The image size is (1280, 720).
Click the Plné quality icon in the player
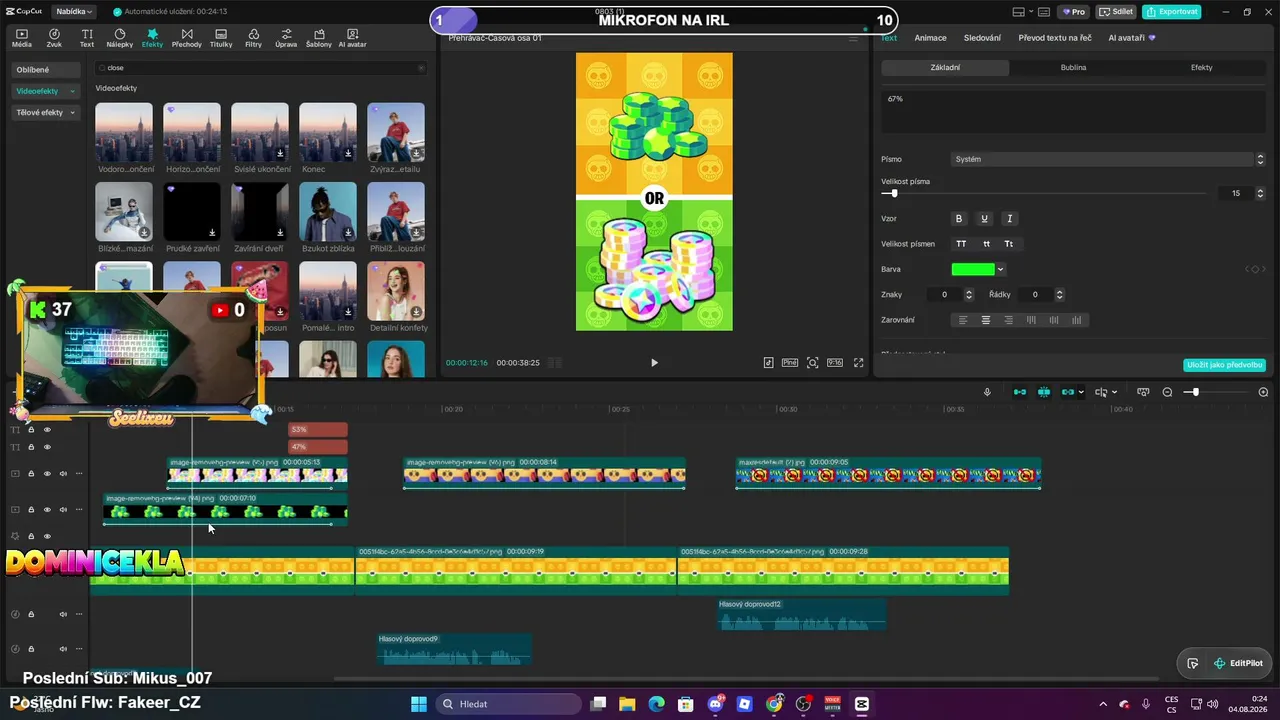coord(790,363)
